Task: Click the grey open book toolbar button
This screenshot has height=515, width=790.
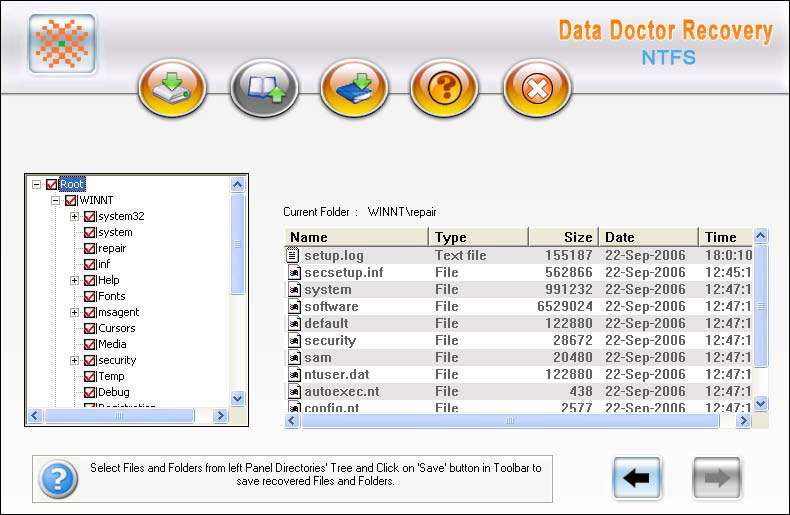Action: point(264,88)
